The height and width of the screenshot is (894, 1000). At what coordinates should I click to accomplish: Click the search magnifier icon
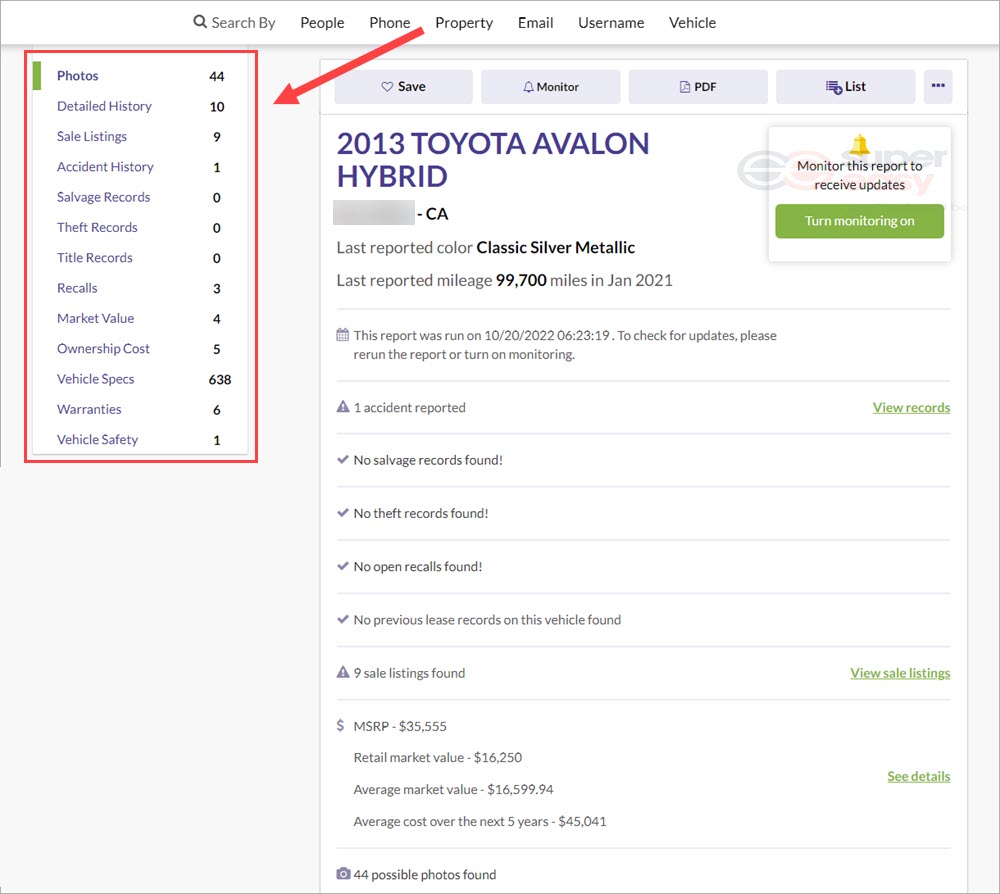click(x=200, y=22)
